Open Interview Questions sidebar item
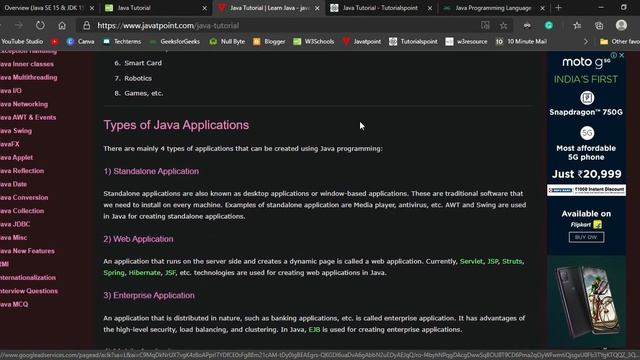Screen dimensions: 640x360 coord(29,291)
